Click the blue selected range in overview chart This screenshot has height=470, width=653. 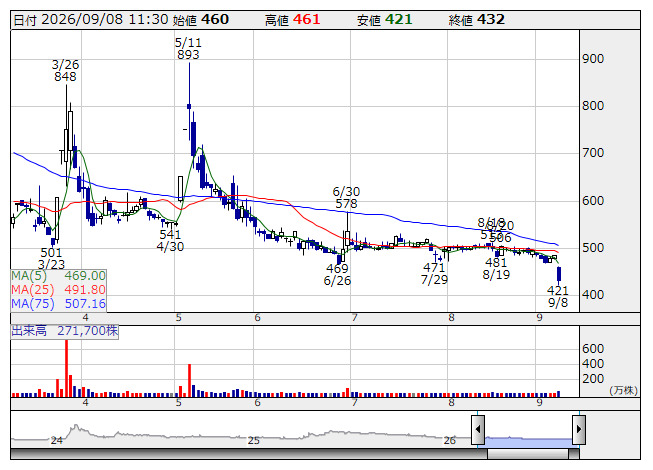528,441
